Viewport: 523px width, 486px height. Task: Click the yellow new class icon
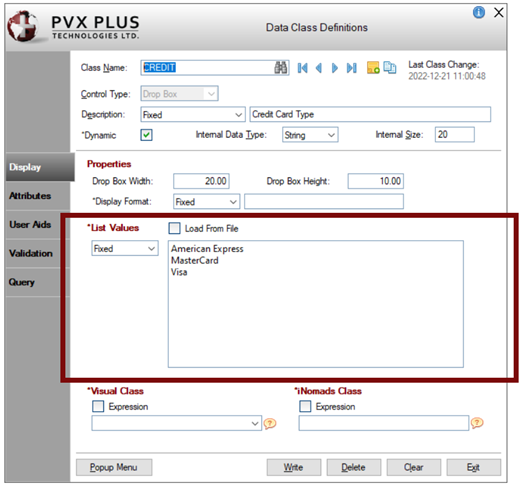pos(373,67)
